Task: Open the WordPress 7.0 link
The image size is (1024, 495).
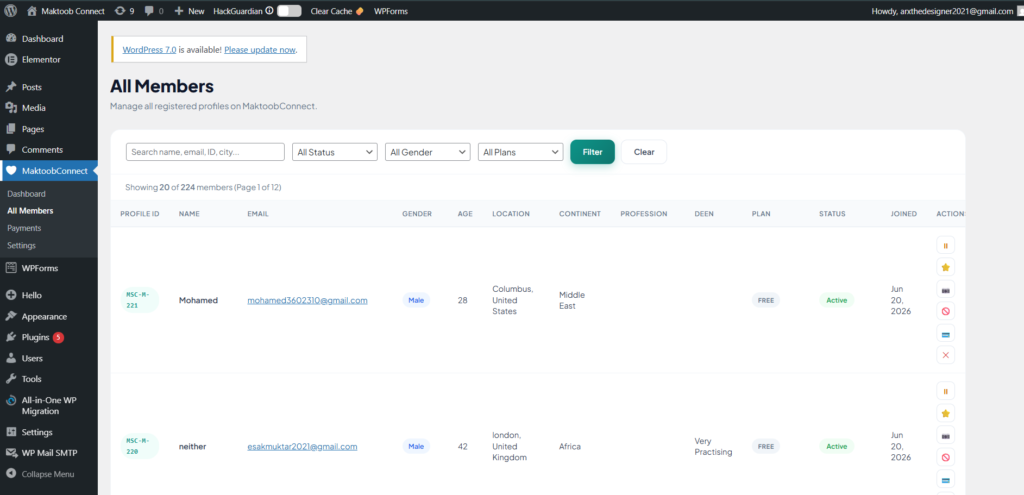Action: click(149, 50)
